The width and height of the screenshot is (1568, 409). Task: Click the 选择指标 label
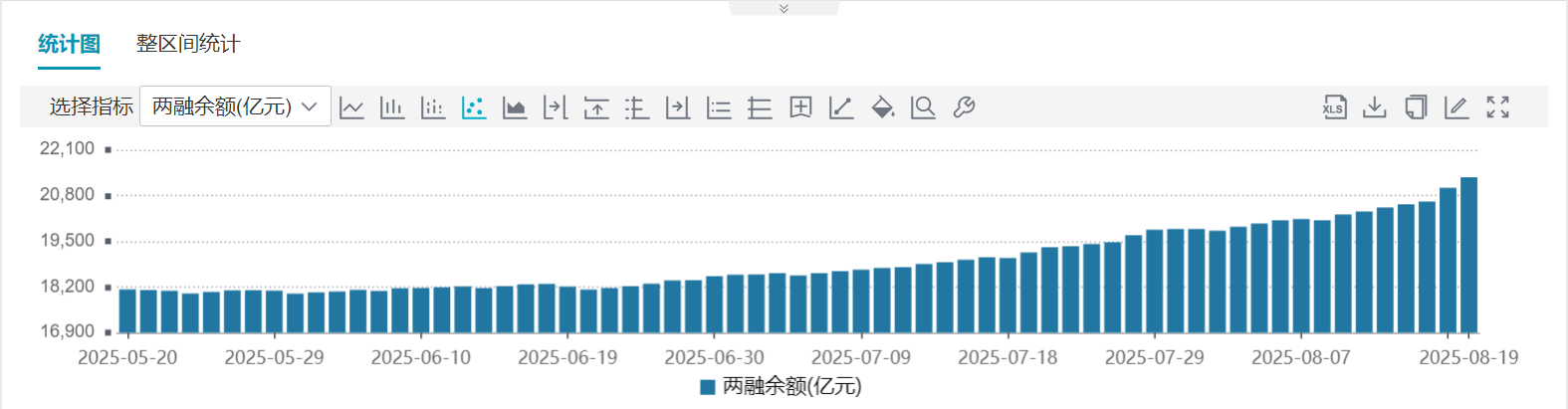point(92,106)
